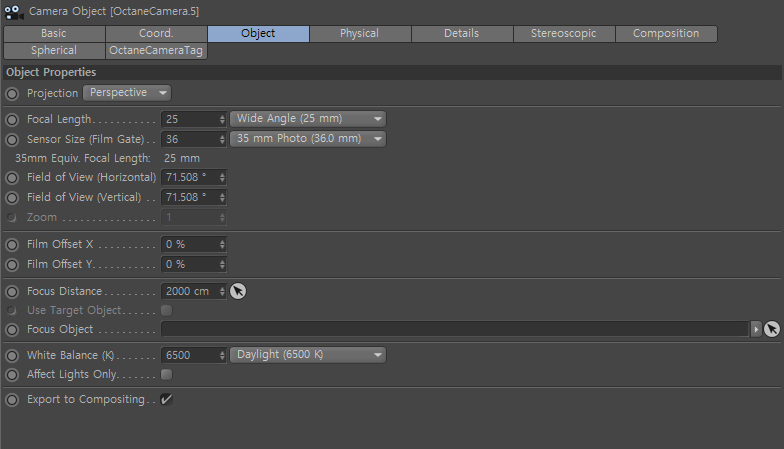Open the Daylight (6500 K) preset dropdown
784x449 pixels.
308,355
